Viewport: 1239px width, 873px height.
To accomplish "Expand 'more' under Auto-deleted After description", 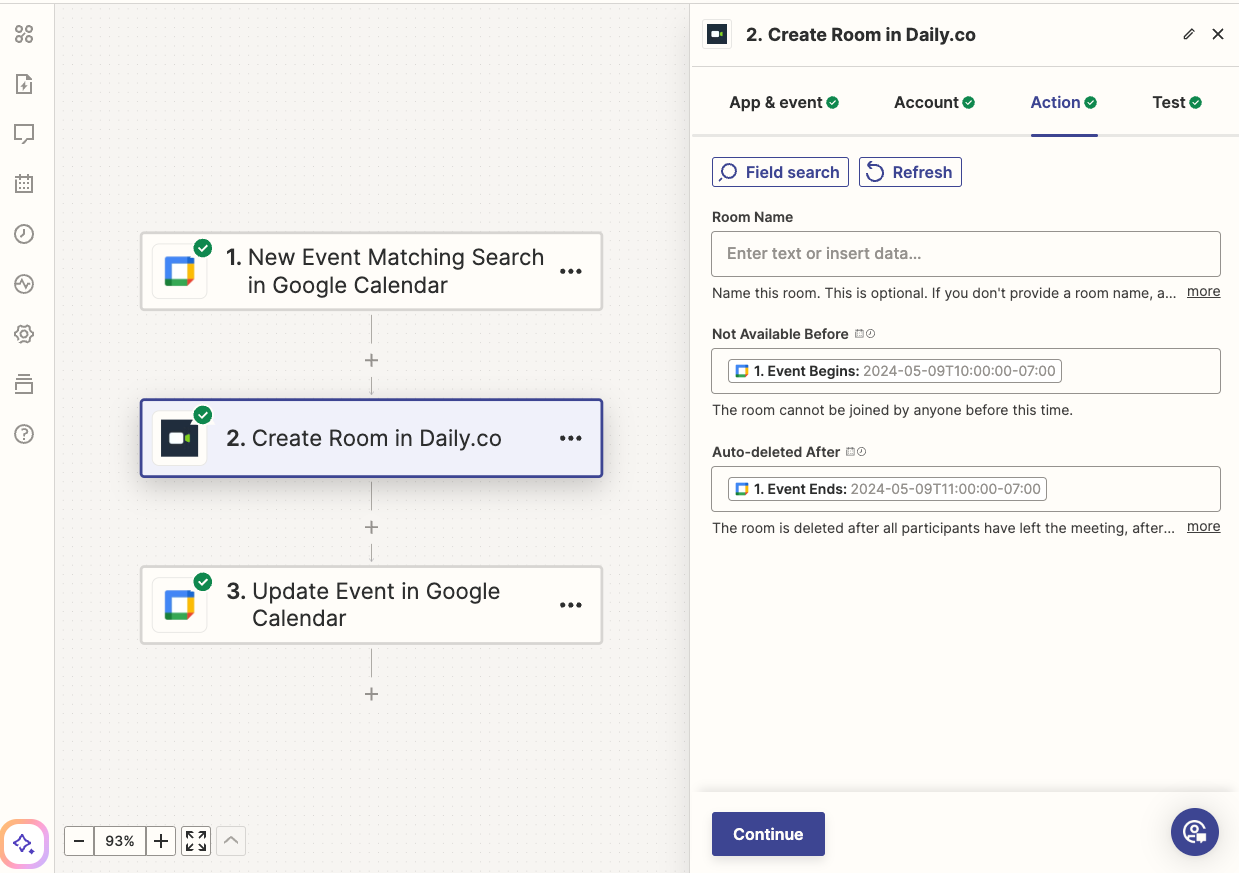I will tap(1203, 527).
